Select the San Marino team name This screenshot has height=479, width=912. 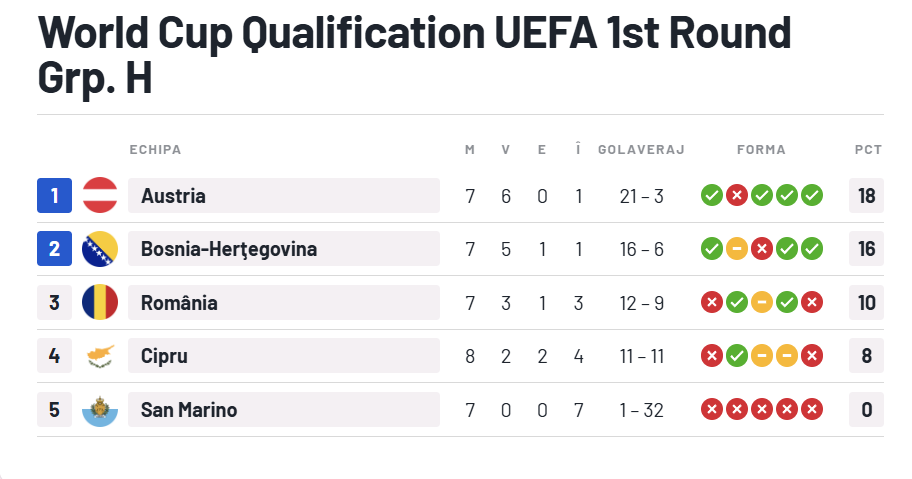coord(189,409)
